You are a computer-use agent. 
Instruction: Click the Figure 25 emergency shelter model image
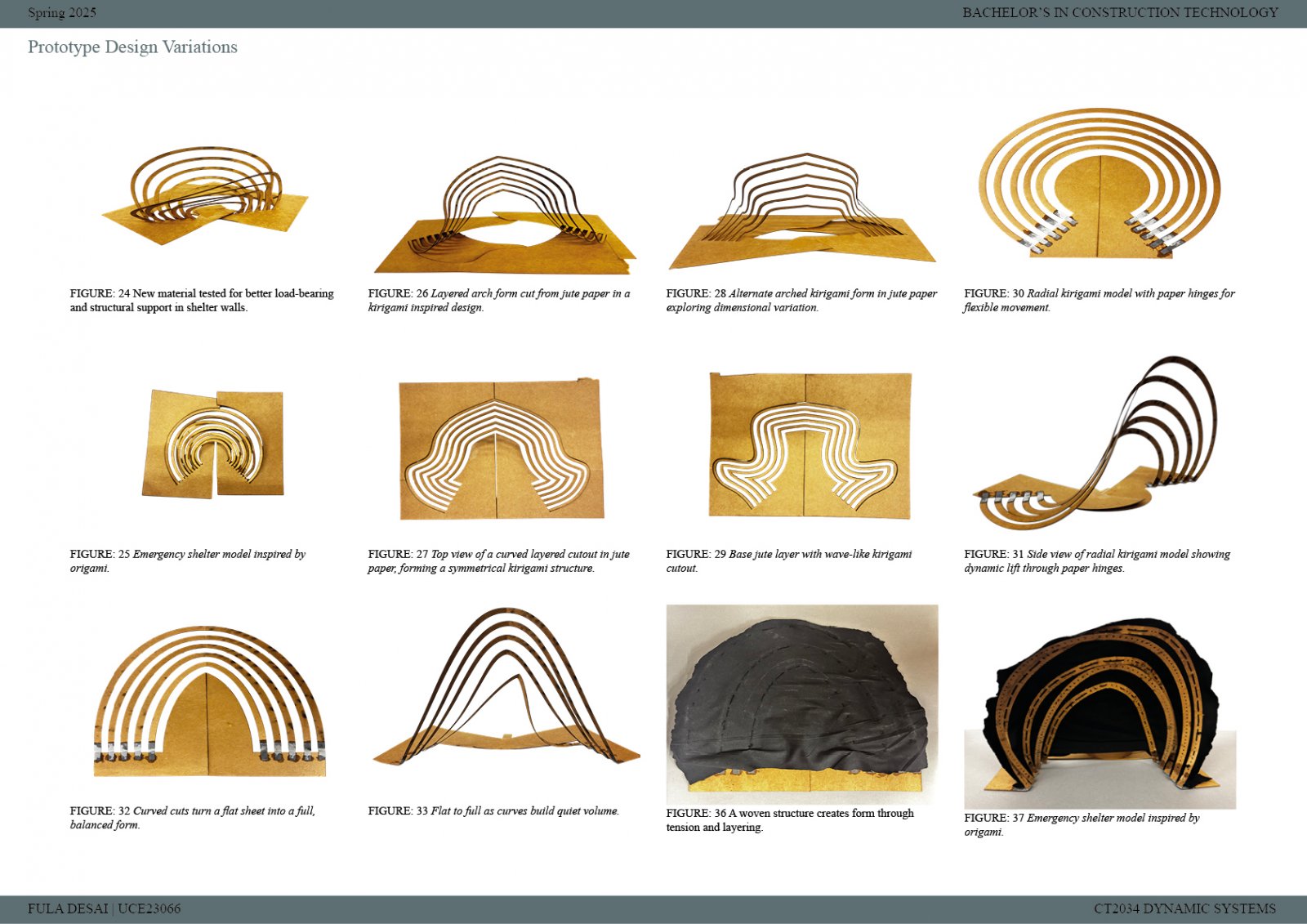coord(213,443)
